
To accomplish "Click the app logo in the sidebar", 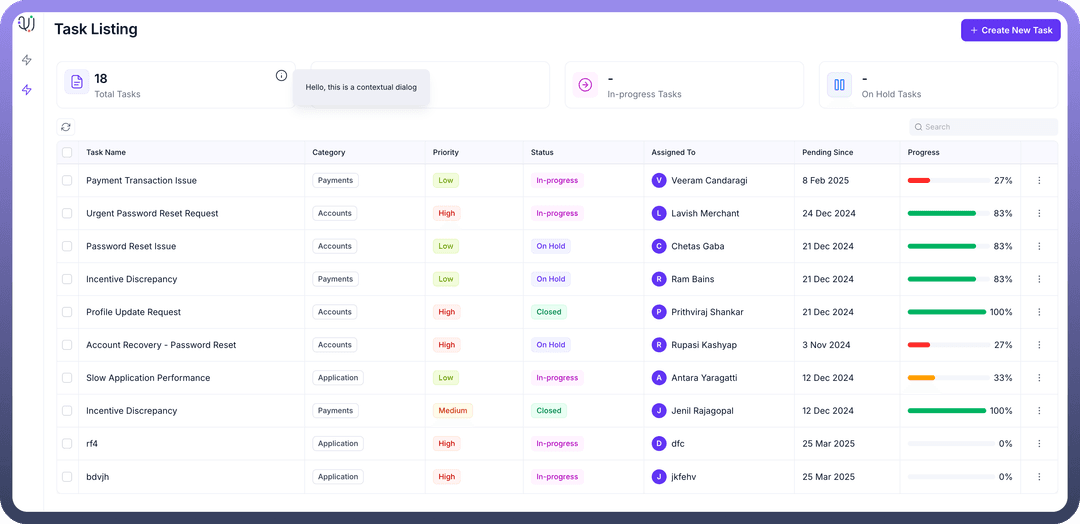I will click(x=27, y=24).
